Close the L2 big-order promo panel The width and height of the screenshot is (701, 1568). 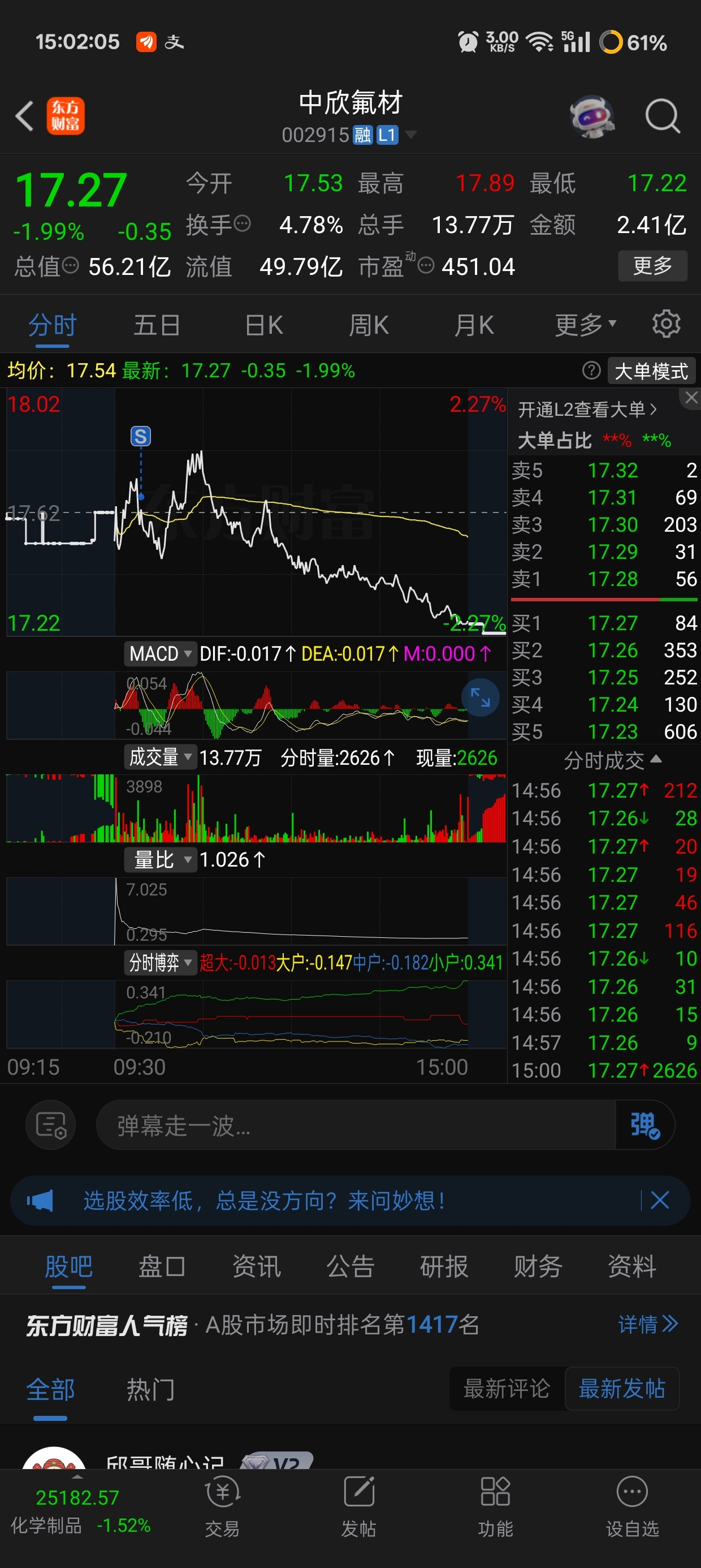[691, 398]
